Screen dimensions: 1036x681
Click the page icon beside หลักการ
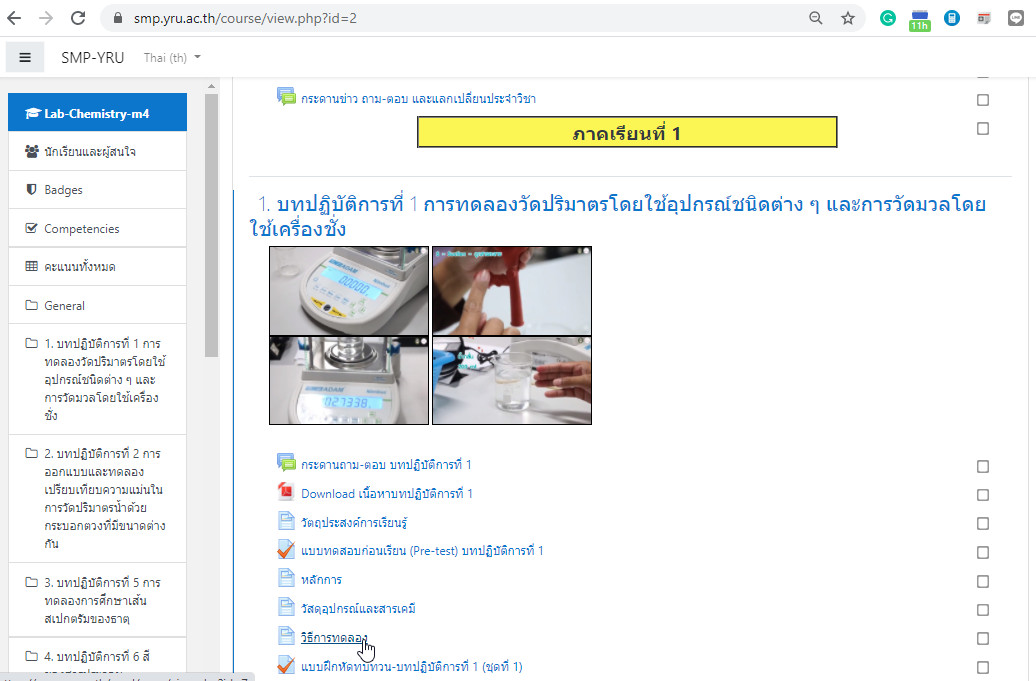[286, 579]
